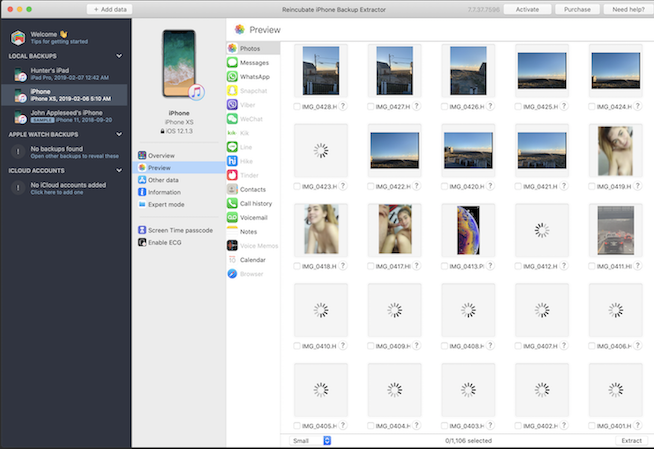Open the IMG_0428 building thumbnail
The height and width of the screenshot is (449, 654).
321,70
